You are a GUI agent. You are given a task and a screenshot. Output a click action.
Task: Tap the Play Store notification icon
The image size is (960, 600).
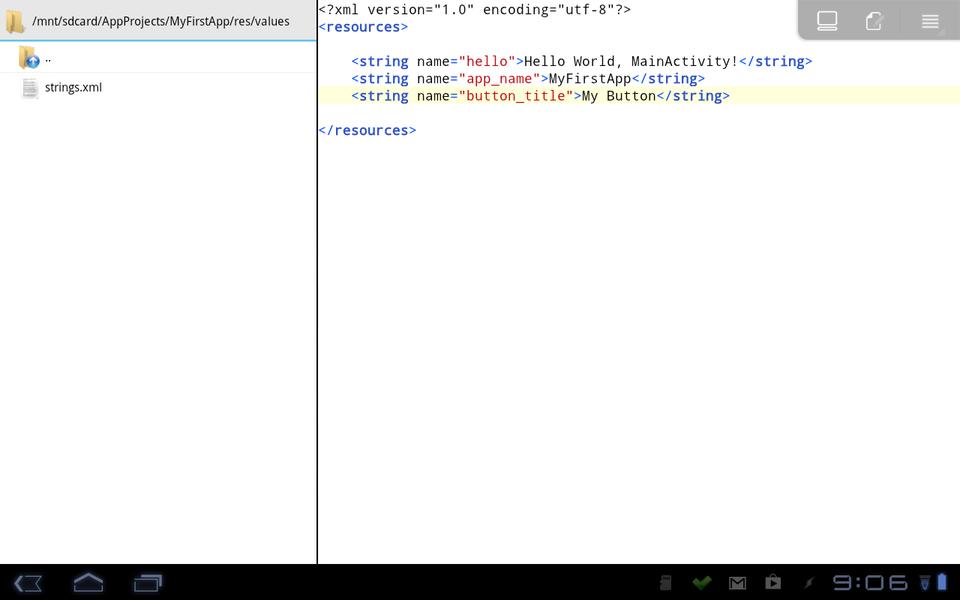773,582
